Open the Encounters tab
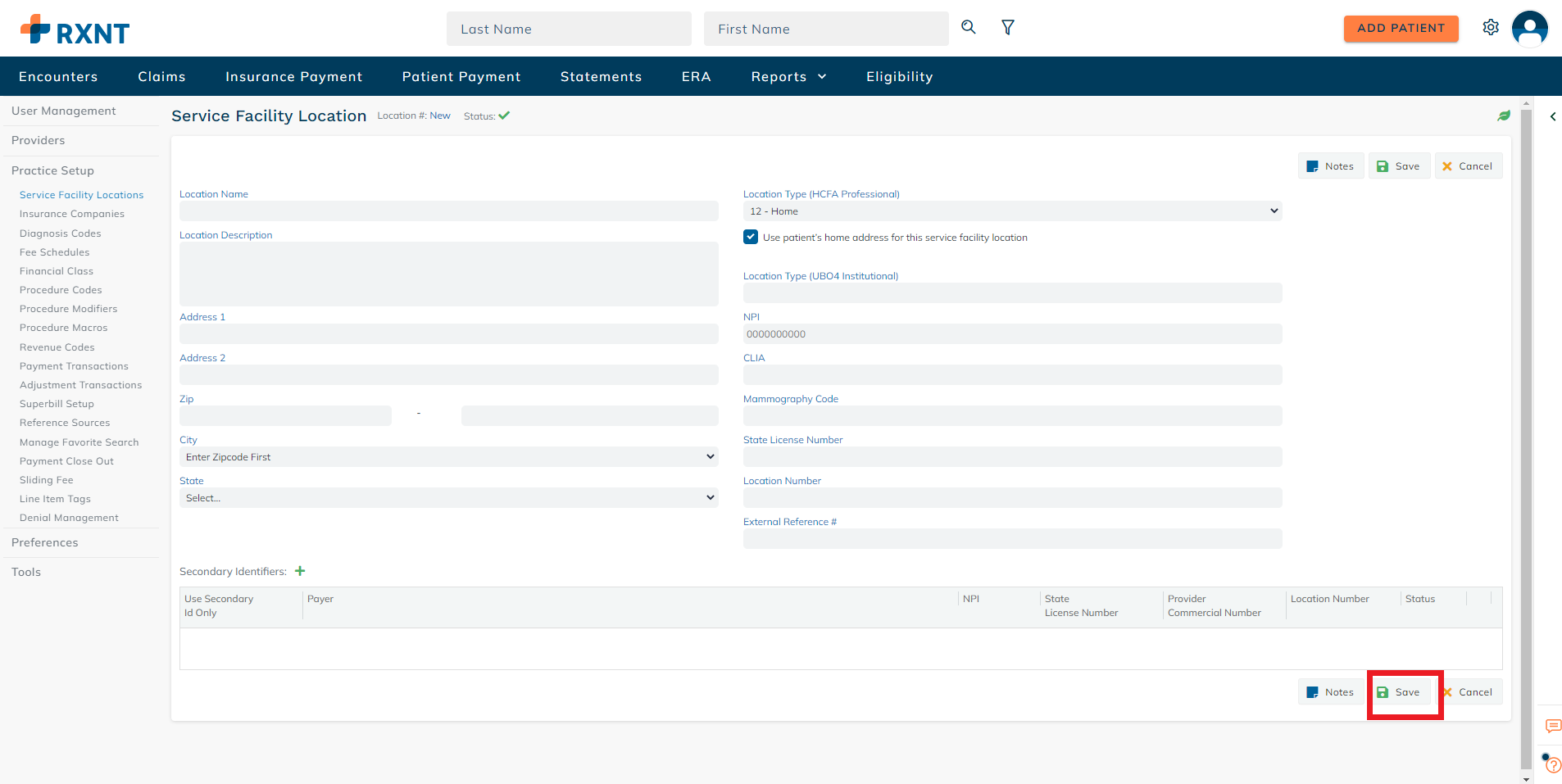Screen dimensions: 1562x784 coord(58,76)
